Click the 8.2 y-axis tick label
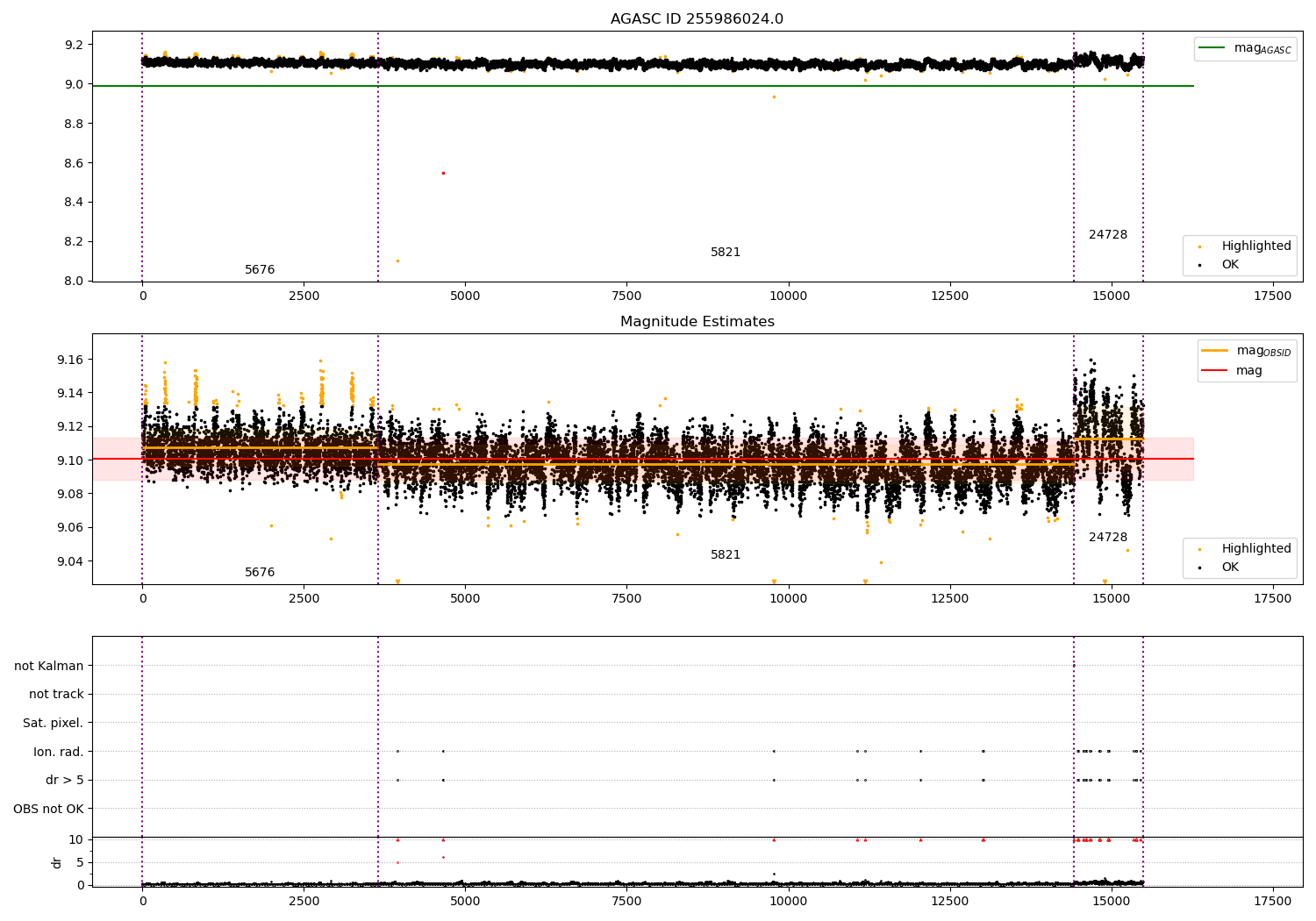 (74, 242)
